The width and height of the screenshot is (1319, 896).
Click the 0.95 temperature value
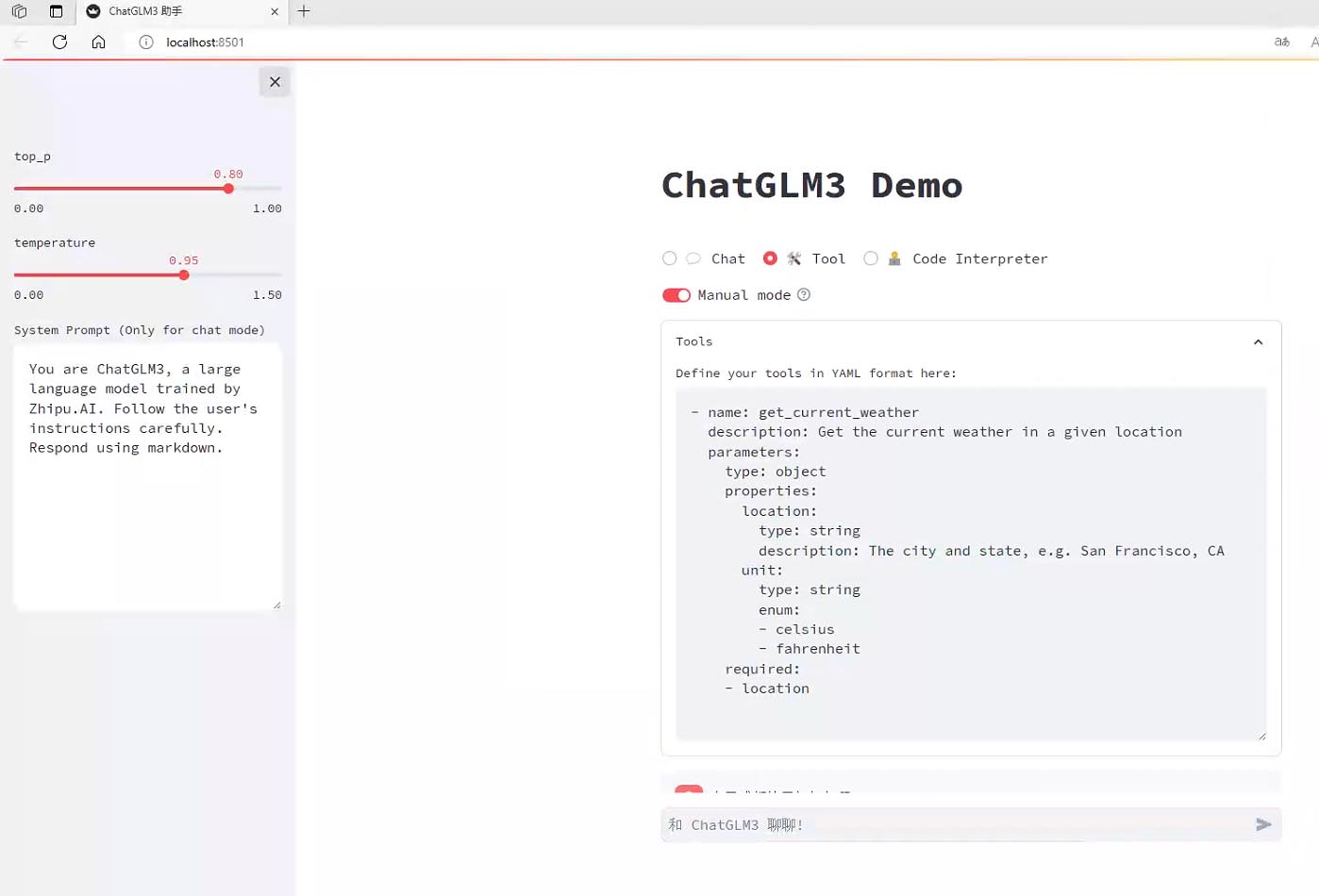click(x=184, y=260)
